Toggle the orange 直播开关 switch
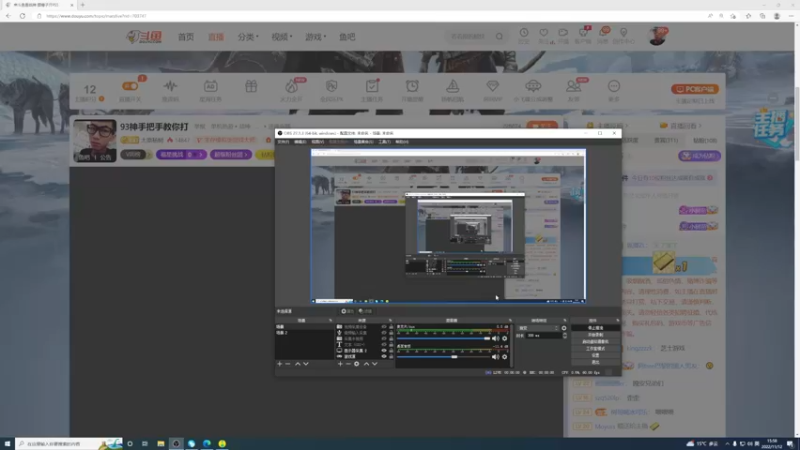This screenshot has width=800, height=450. point(130,86)
